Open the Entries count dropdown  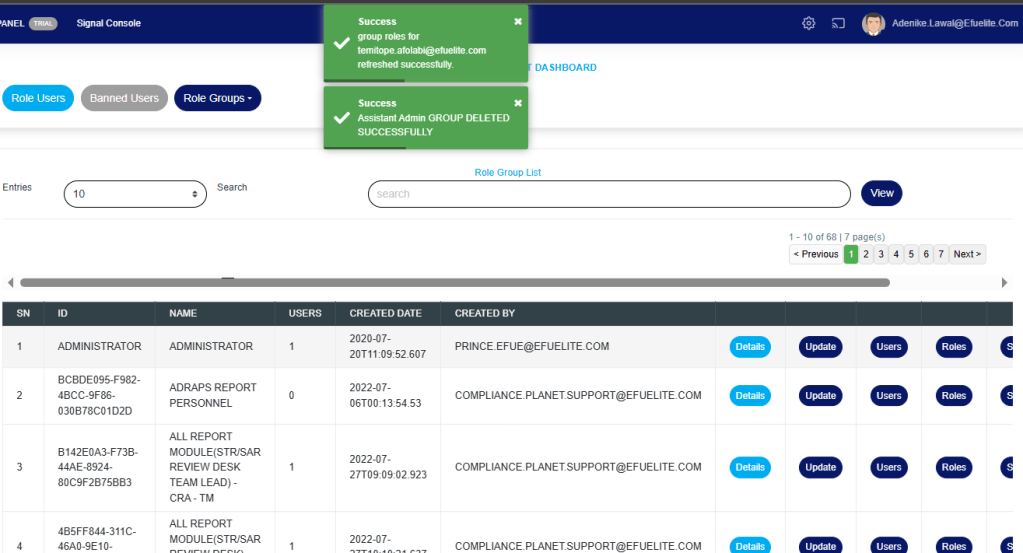tap(135, 194)
